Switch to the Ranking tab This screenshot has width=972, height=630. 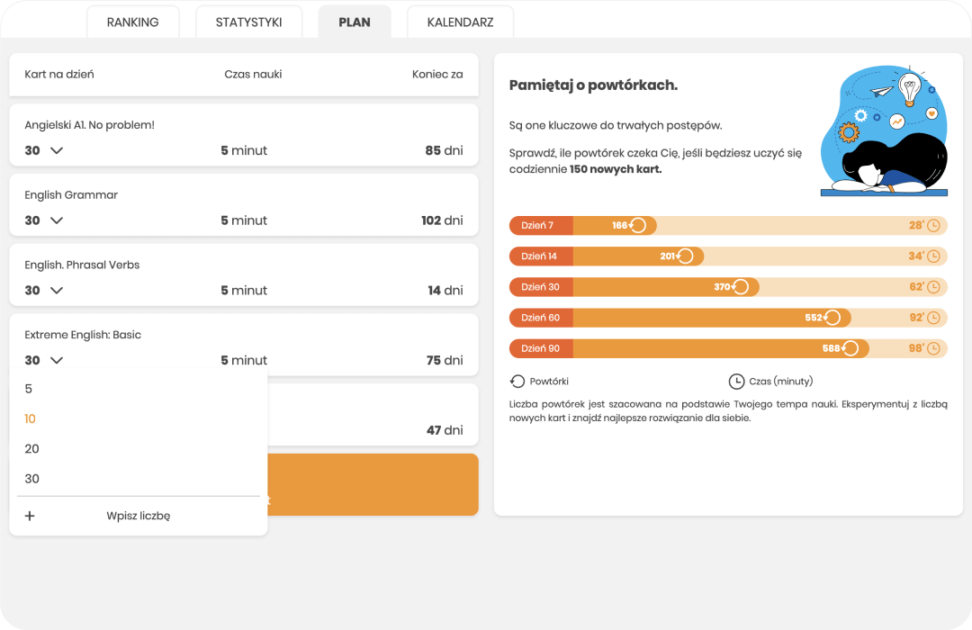(133, 22)
